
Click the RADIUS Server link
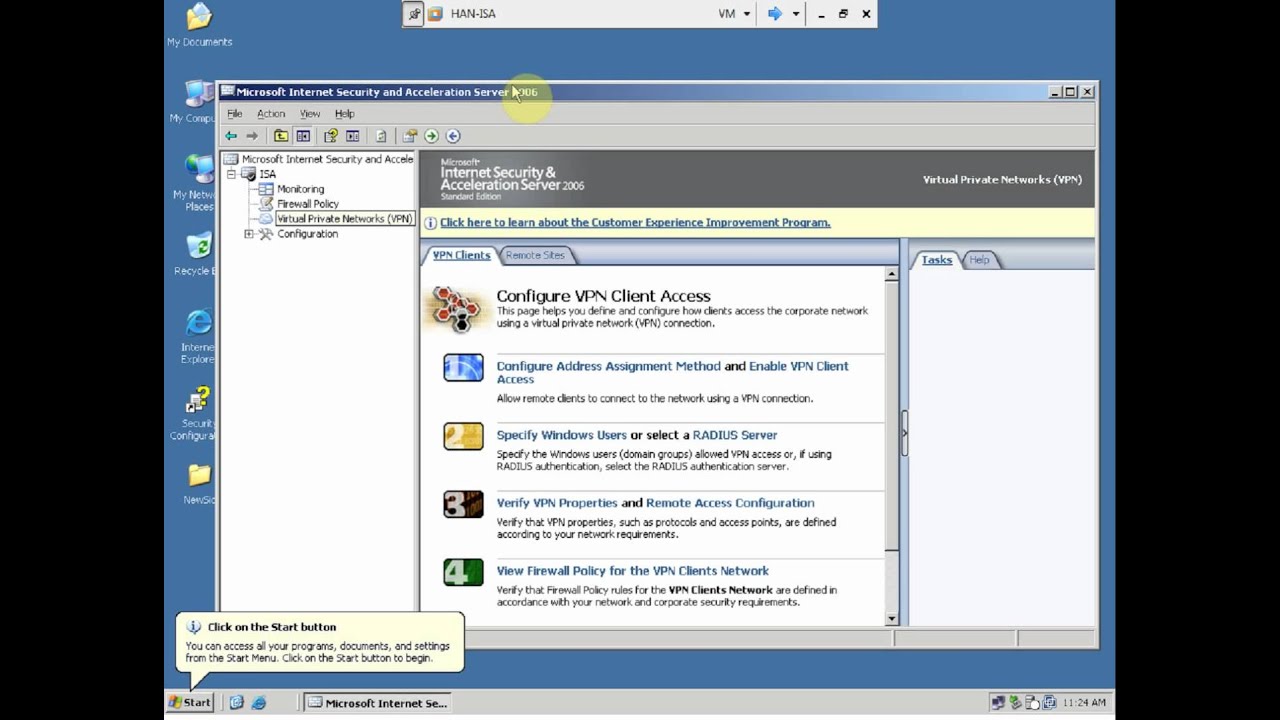[x=734, y=435]
